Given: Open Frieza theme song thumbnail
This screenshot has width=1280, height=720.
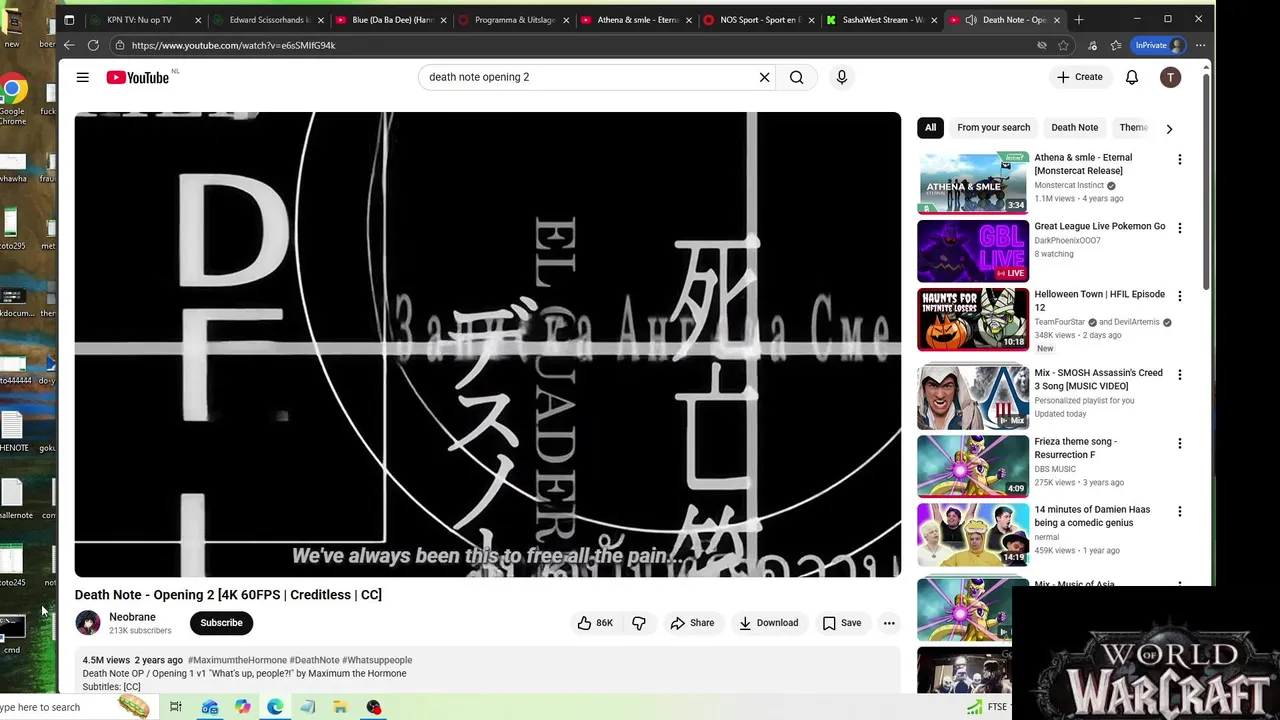Looking at the screenshot, I should click(x=973, y=466).
